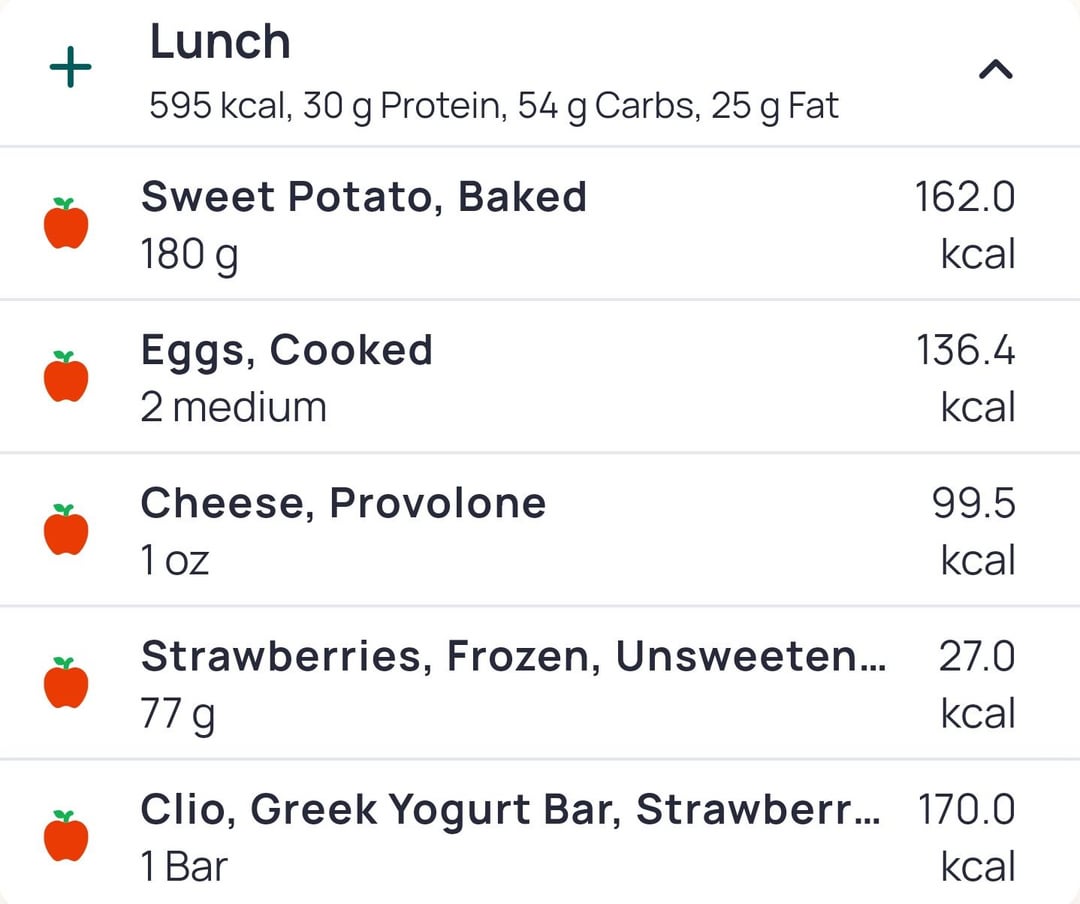Tap the Lunch meal heading
Image resolution: width=1080 pixels, height=904 pixels.
point(220,42)
